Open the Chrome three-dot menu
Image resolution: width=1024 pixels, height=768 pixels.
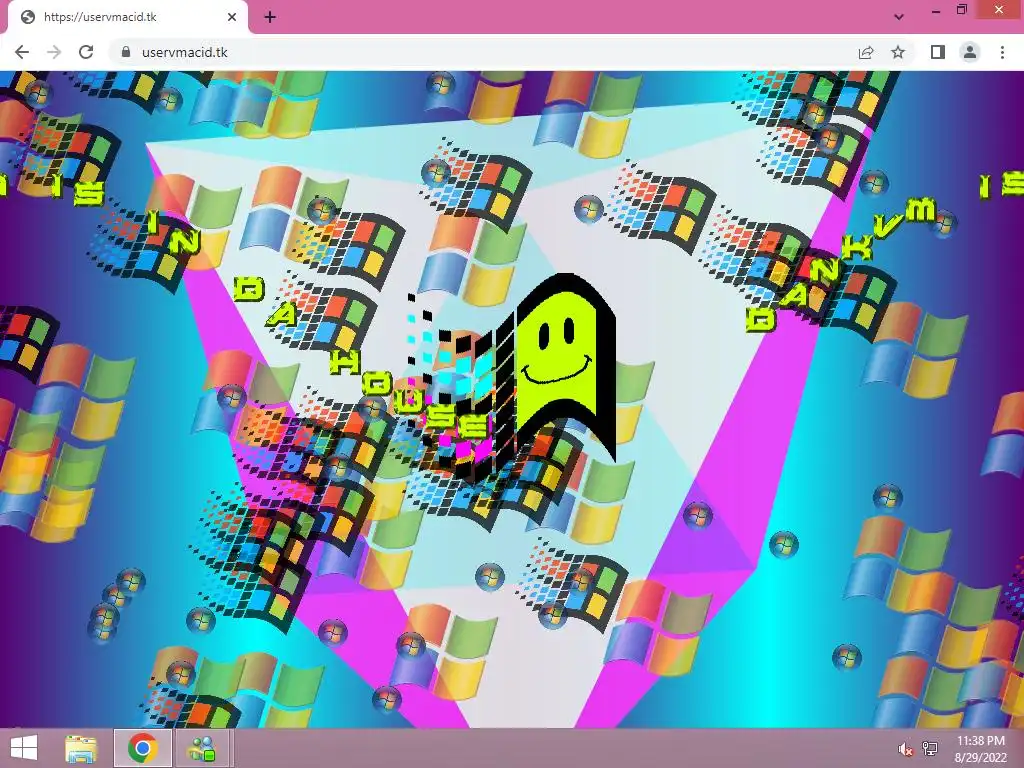pos(1002,52)
